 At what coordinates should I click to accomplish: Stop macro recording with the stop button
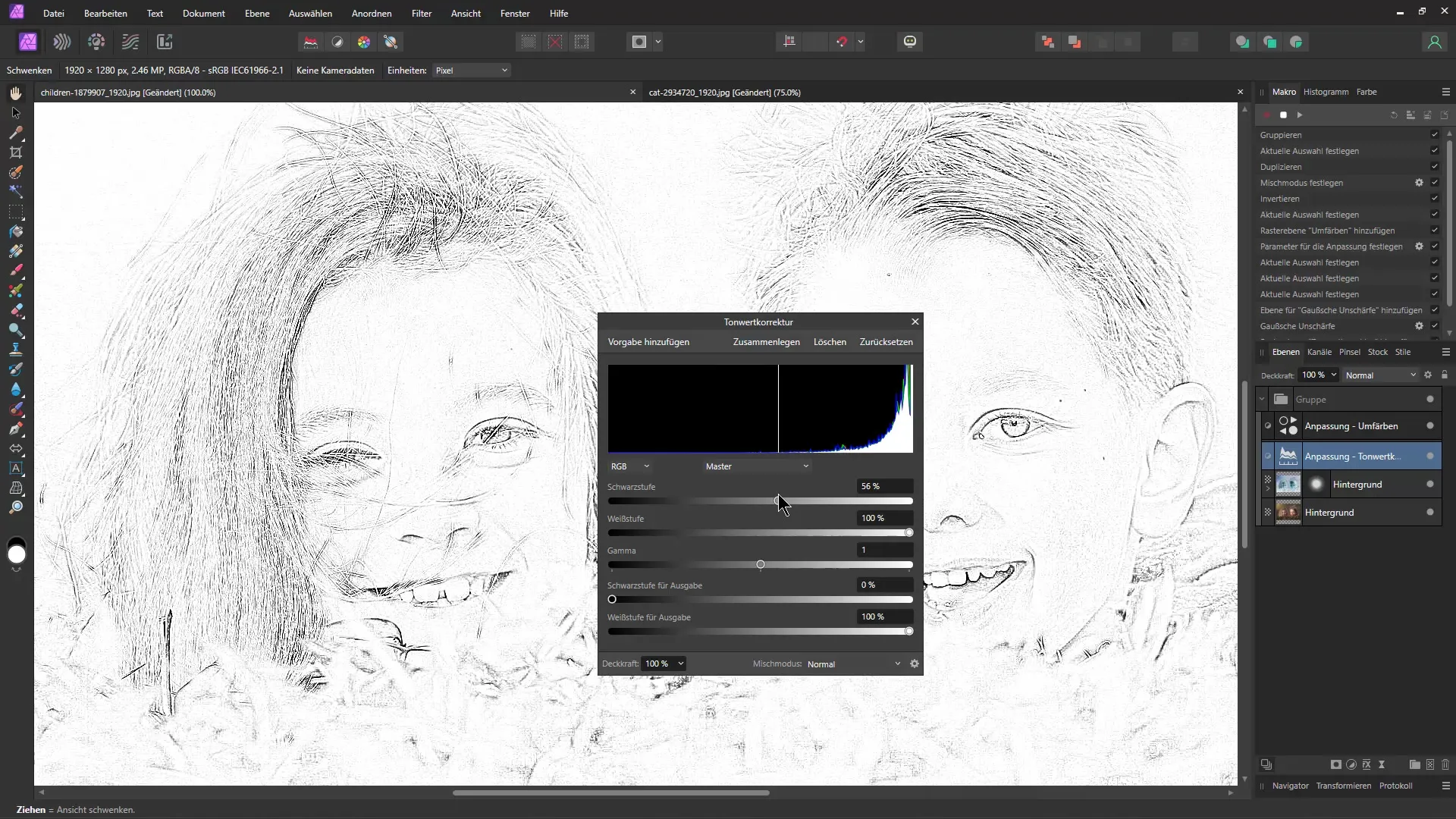(1283, 115)
